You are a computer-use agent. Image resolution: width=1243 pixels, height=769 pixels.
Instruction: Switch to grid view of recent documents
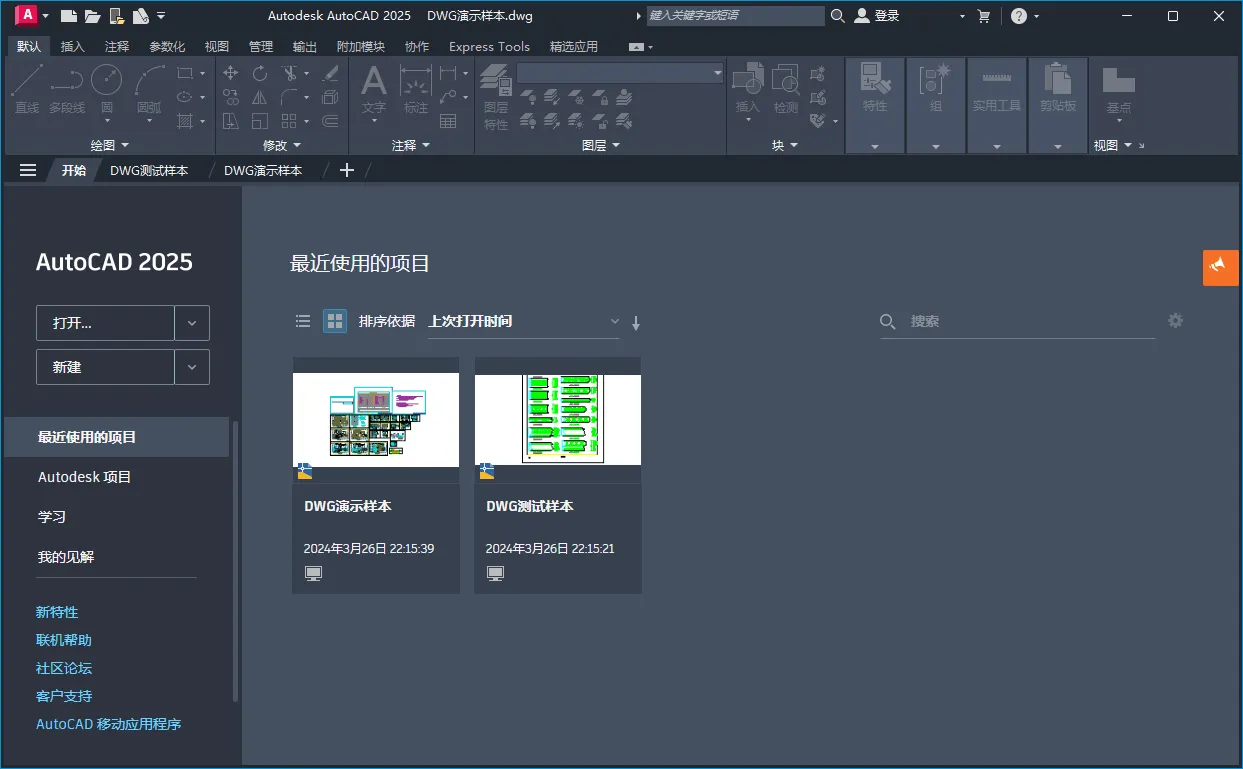pyautogui.click(x=334, y=321)
